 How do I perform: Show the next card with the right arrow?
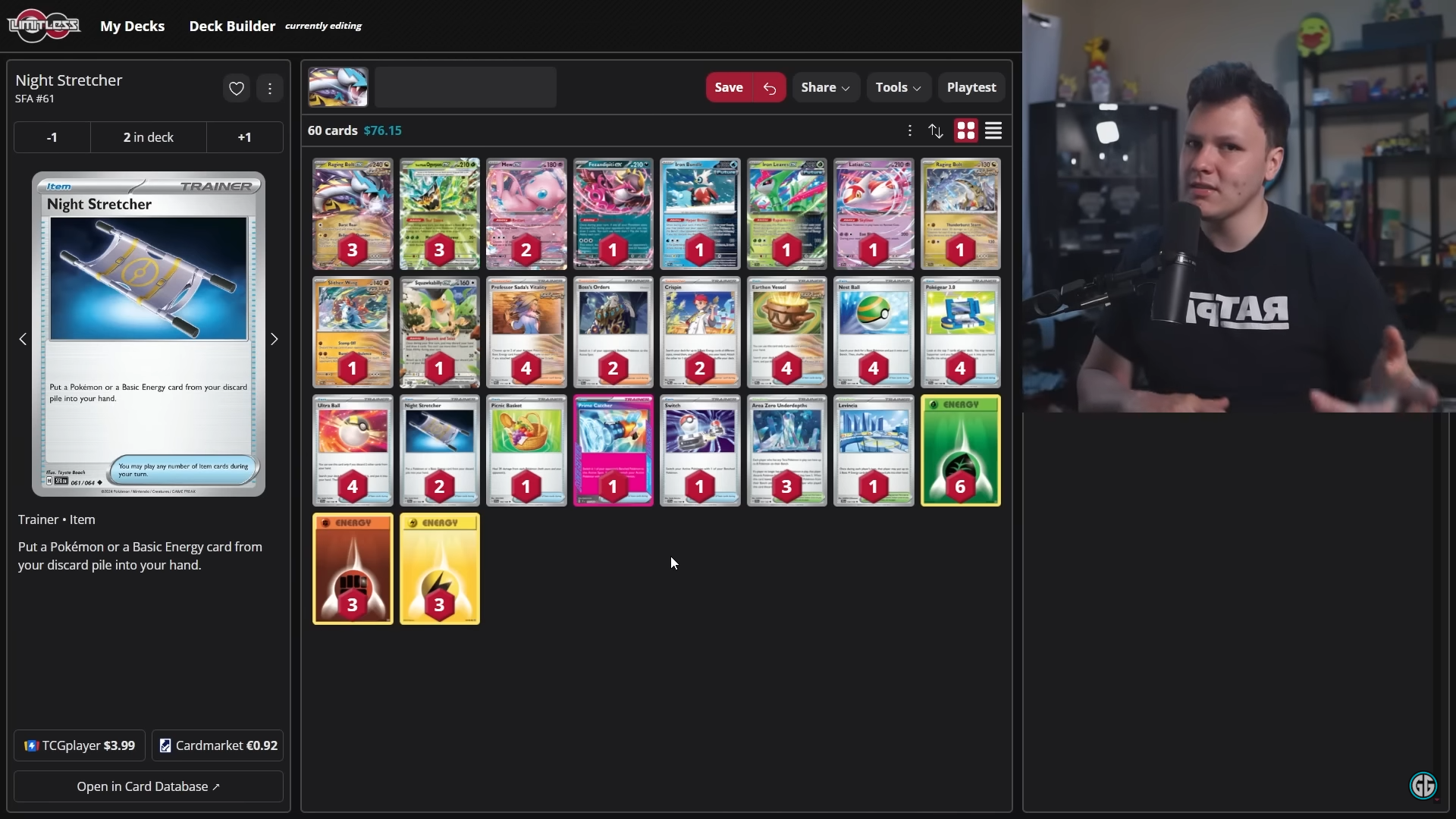275,339
